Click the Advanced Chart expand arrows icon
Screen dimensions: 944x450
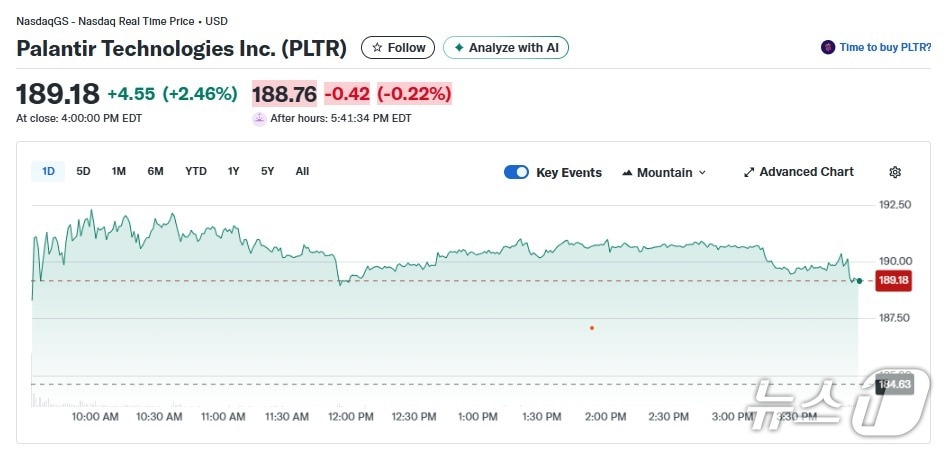749,172
